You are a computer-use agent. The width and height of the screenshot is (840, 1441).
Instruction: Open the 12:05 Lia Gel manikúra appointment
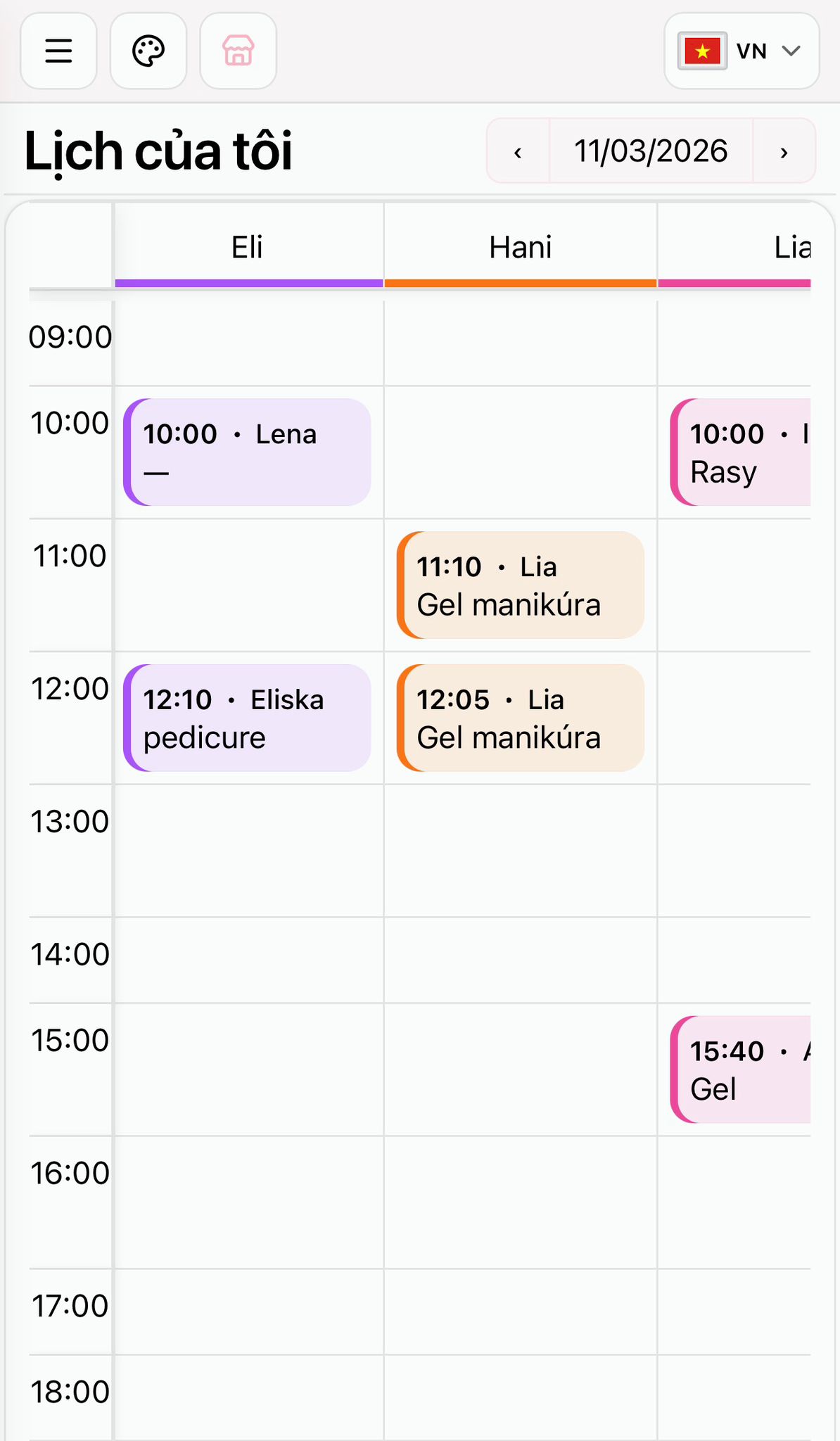tap(521, 718)
